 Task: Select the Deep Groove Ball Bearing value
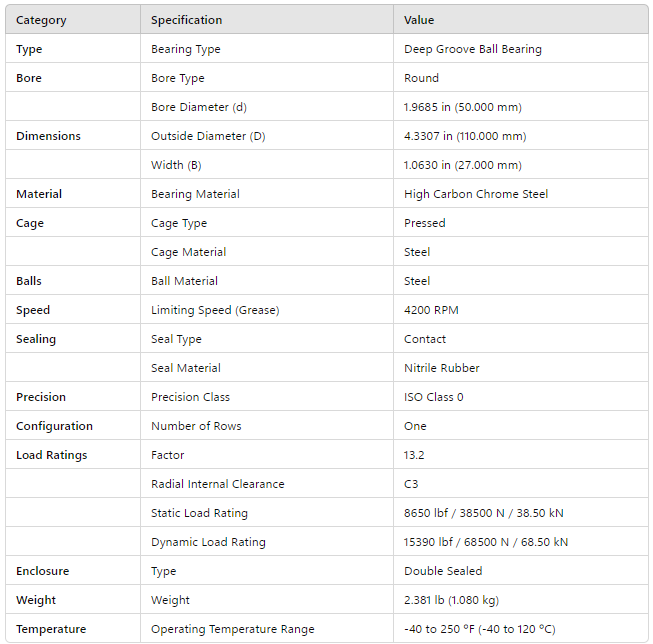(x=472, y=49)
